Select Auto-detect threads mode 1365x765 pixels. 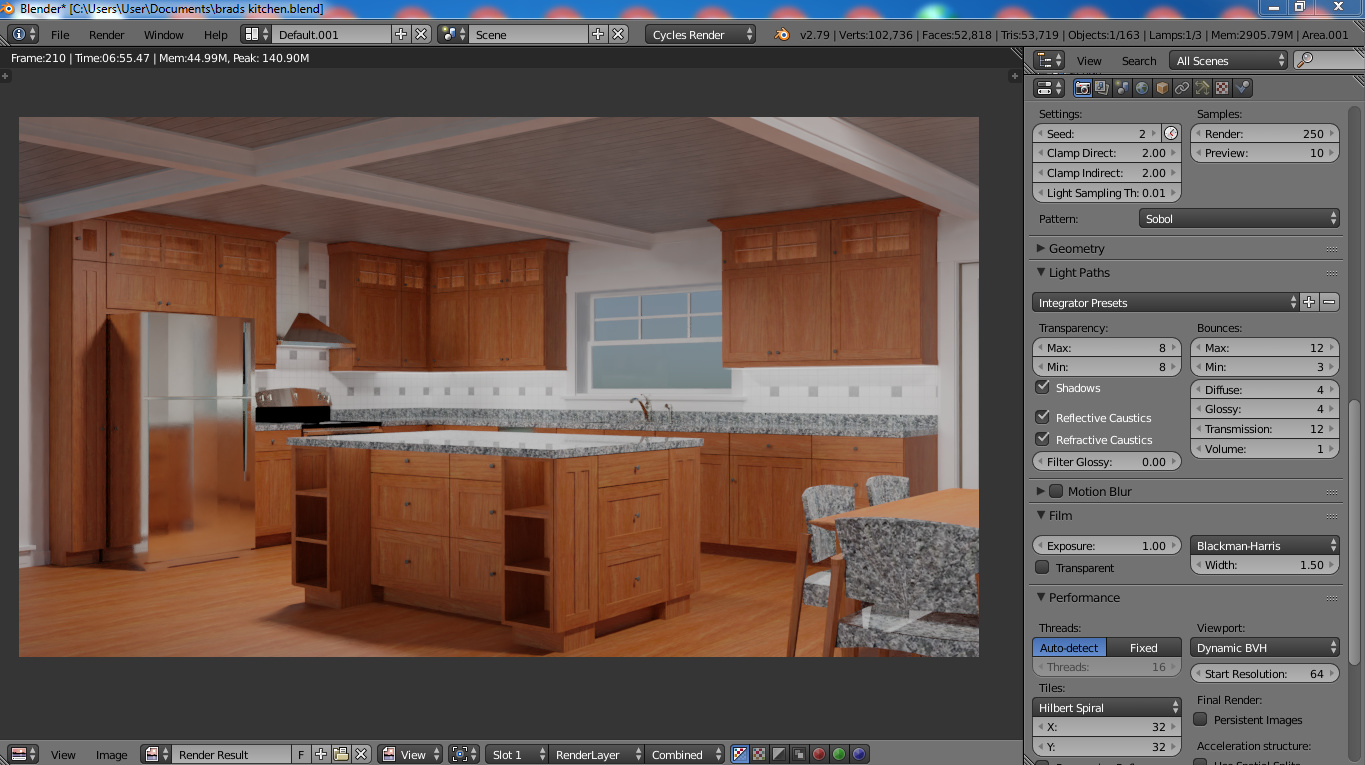pos(1069,647)
